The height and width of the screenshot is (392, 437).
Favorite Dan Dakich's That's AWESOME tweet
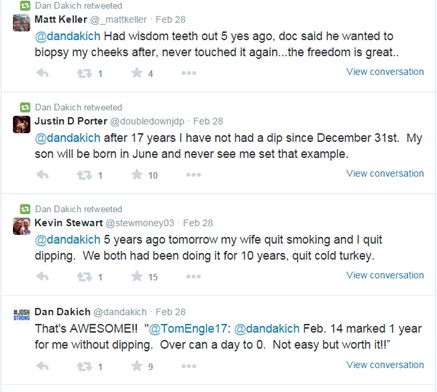click(x=137, y=366)
